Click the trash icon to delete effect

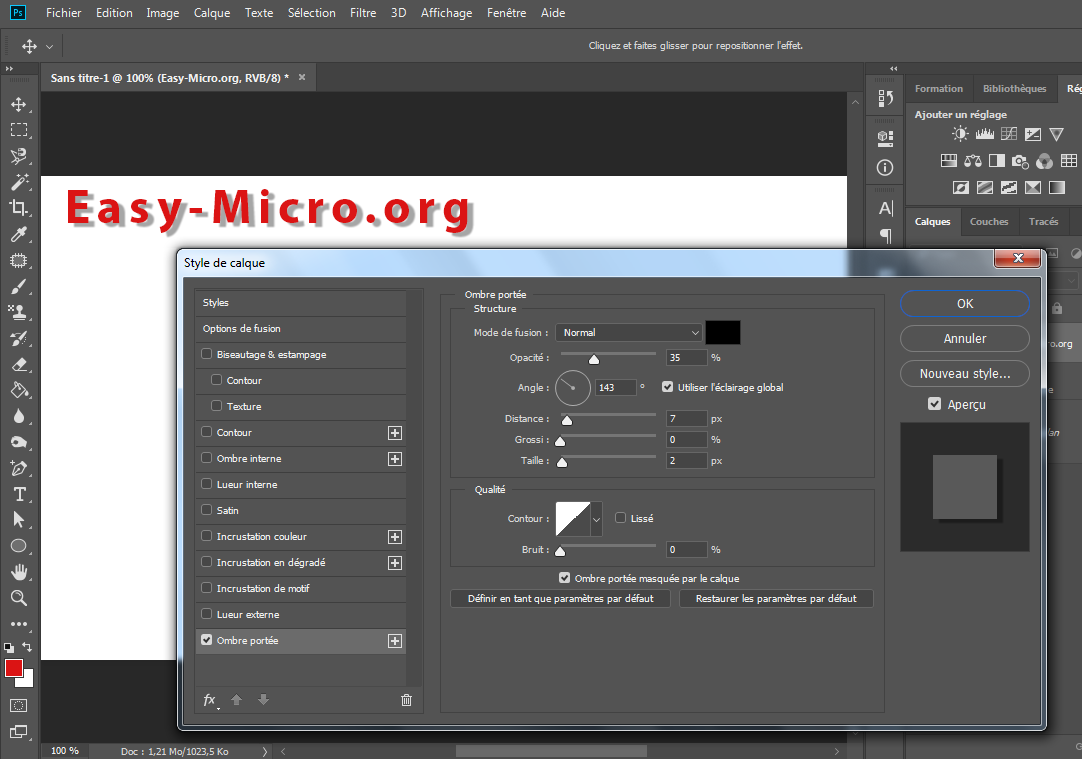click(406, 700)
